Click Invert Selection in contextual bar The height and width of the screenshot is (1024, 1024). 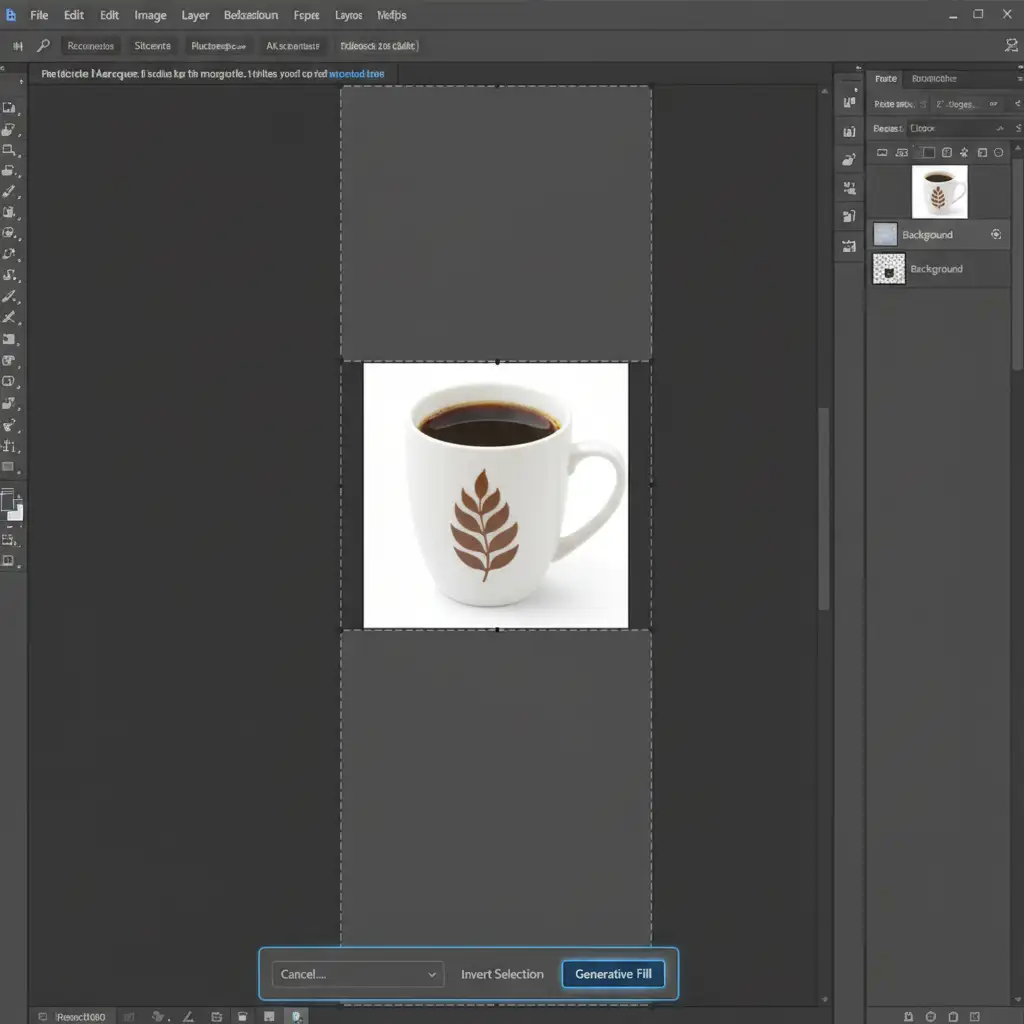coord(502,974)
